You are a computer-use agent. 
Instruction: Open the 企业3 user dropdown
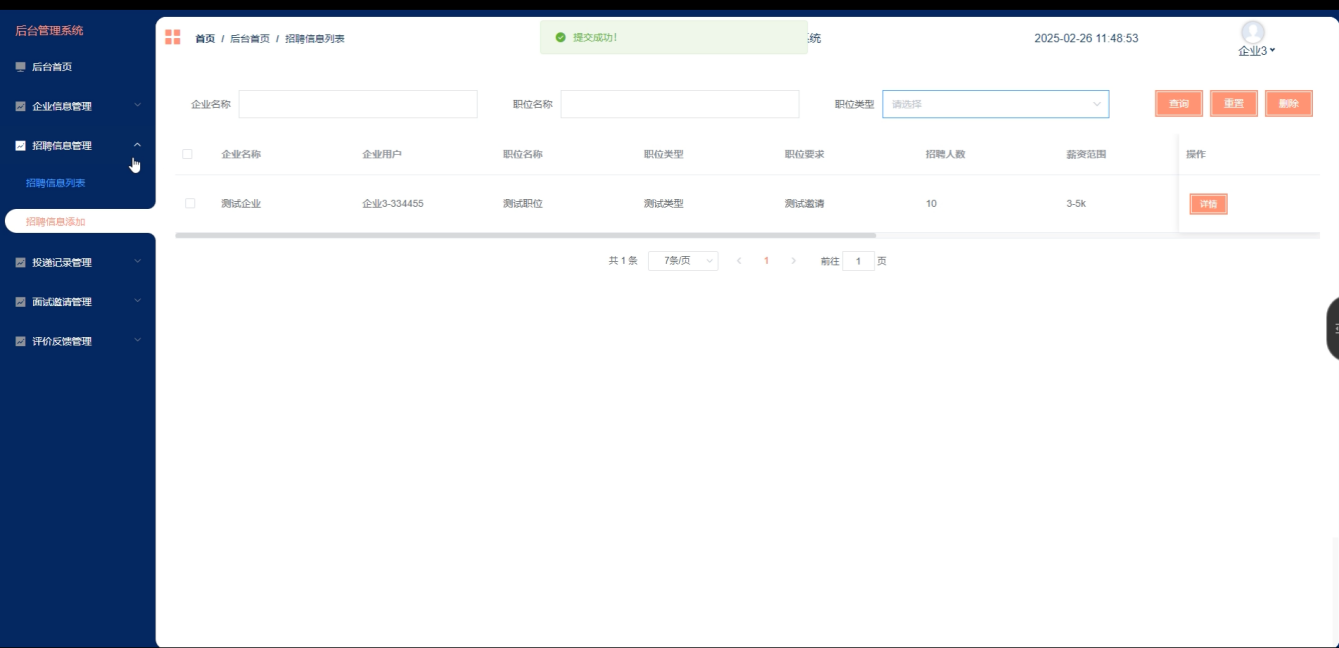[x=1257, y=51]
